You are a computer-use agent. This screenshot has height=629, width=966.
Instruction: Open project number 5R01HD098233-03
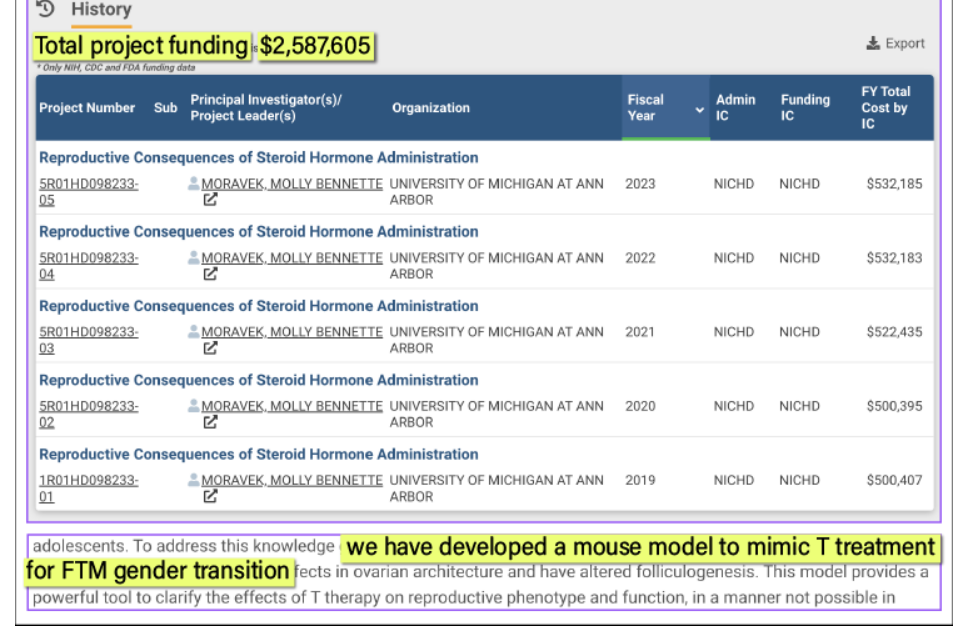(x=89, y=340)
